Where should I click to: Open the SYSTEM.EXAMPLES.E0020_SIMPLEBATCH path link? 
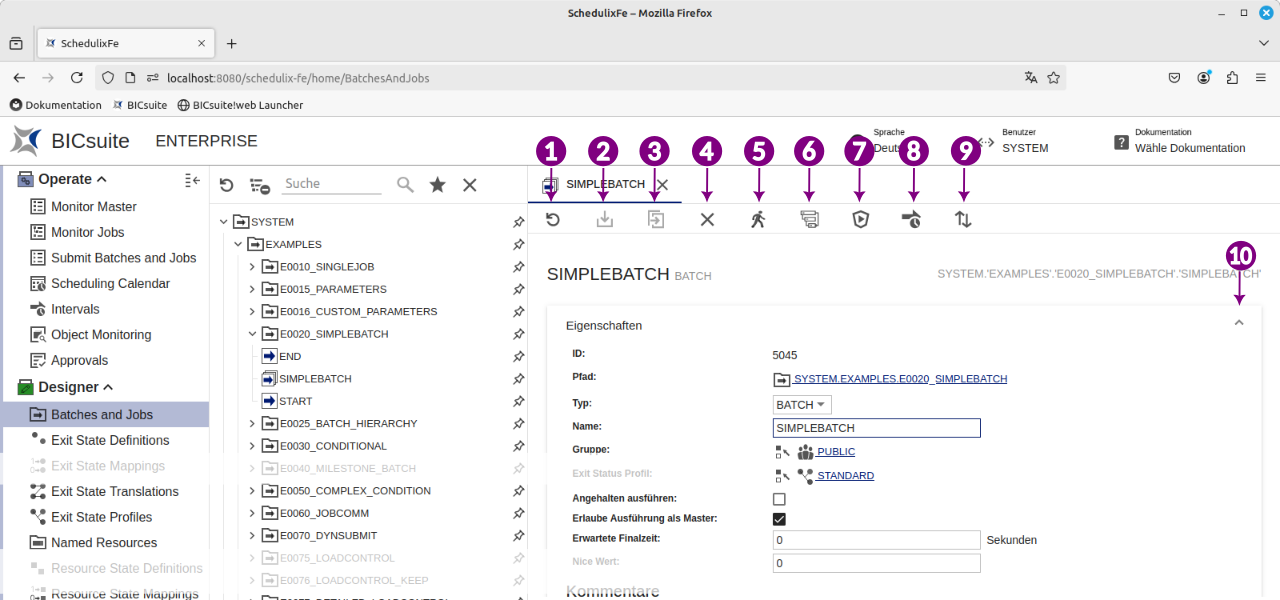(900, 379)
